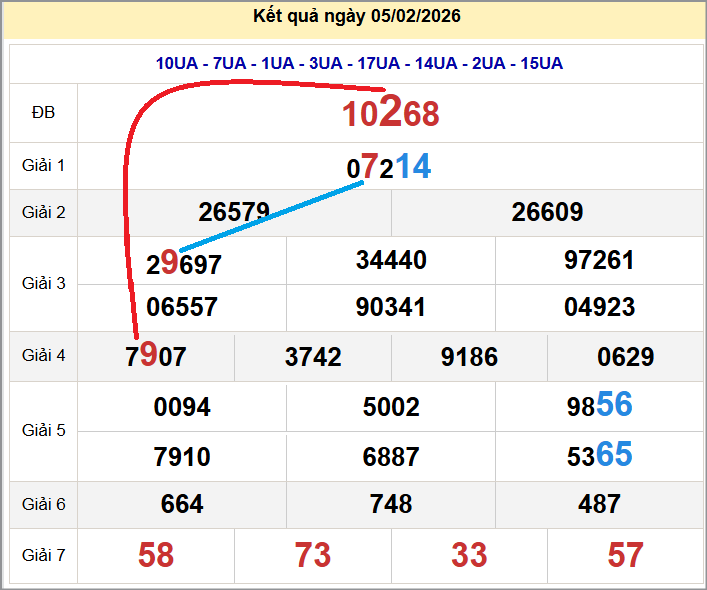Screen dimensions: 707x590
Task: Select the Giải 7 number 58
Action: [x=156, y=555]
